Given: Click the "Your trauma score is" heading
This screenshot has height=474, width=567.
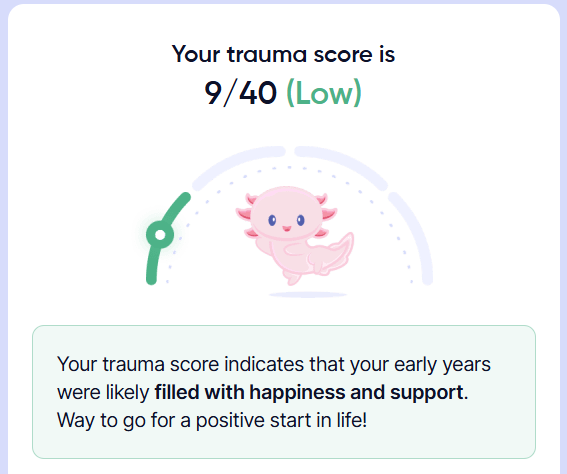Looking at the screenshot, I should [284, 54].
